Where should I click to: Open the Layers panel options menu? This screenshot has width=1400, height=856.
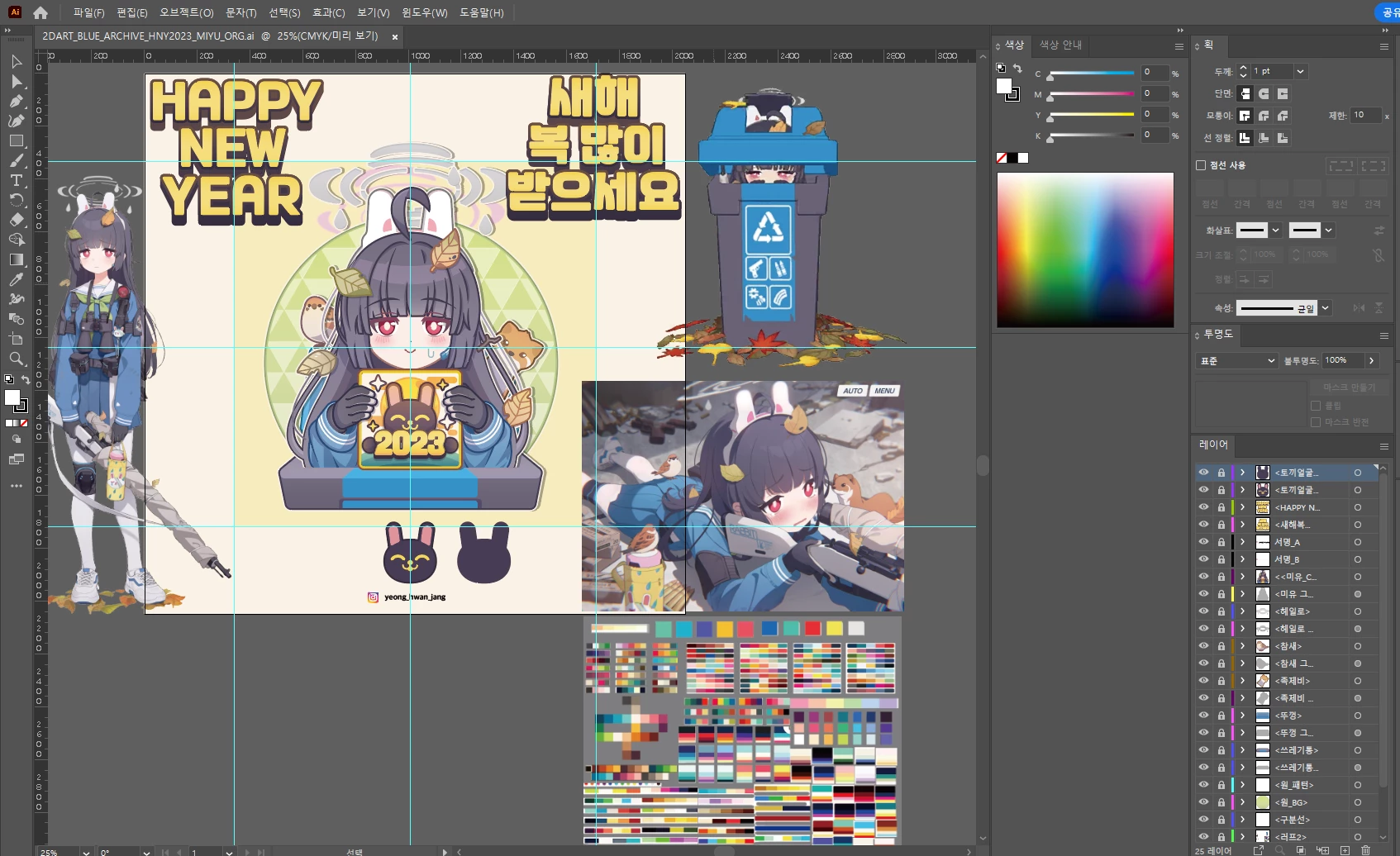(x=1384, y=446)
